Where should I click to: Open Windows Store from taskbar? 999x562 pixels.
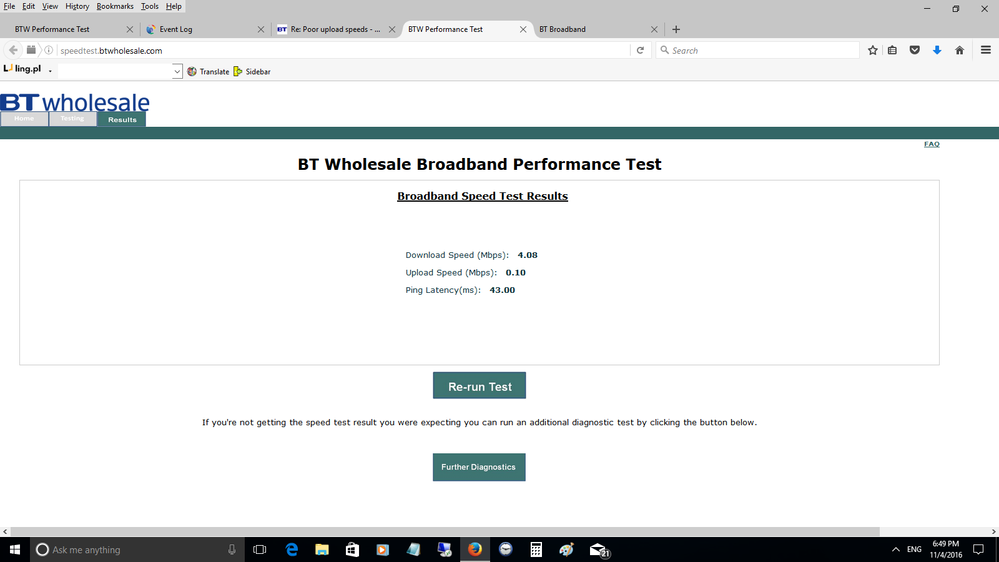pos(352,549)
